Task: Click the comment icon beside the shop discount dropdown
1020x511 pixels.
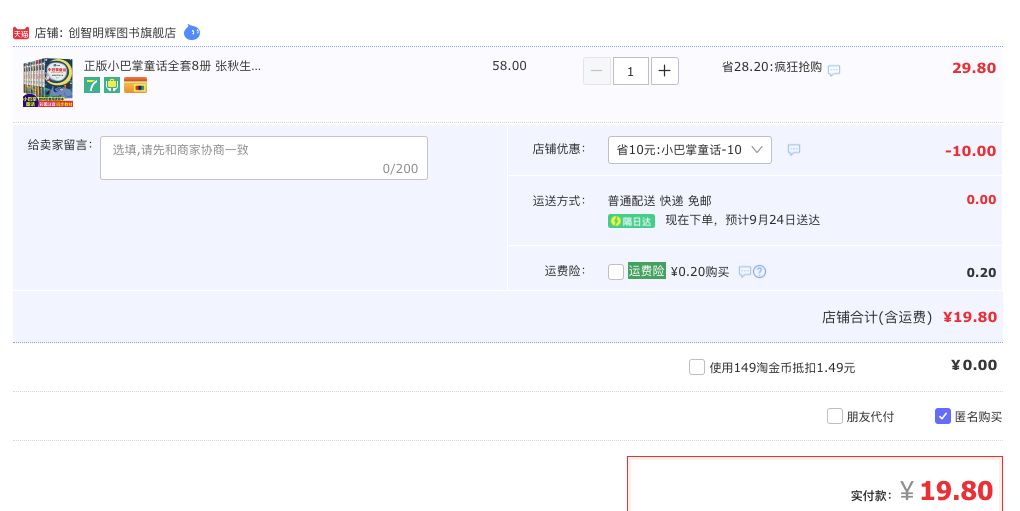Action: (x=794, y=150)
